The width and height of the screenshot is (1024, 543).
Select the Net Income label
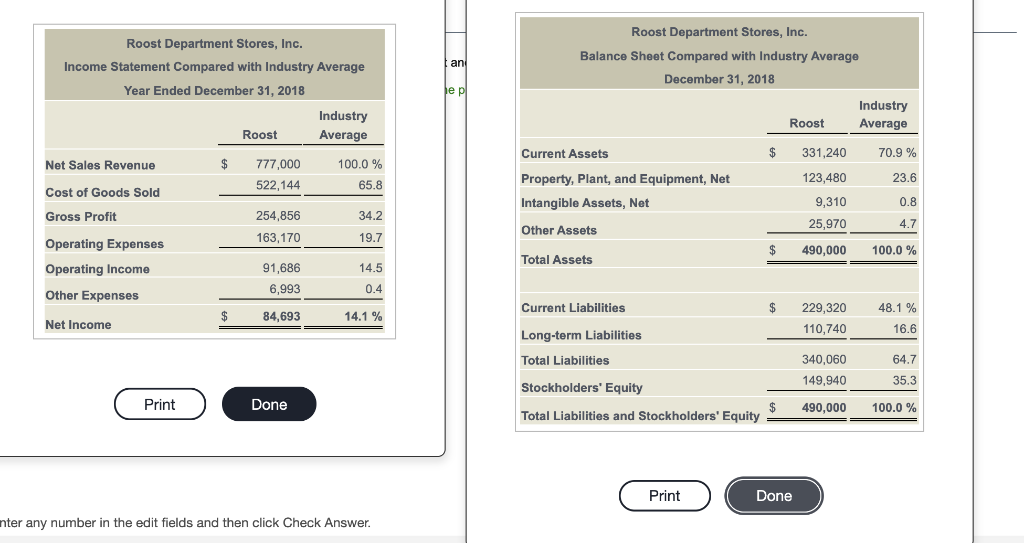[x=78, y=325]
